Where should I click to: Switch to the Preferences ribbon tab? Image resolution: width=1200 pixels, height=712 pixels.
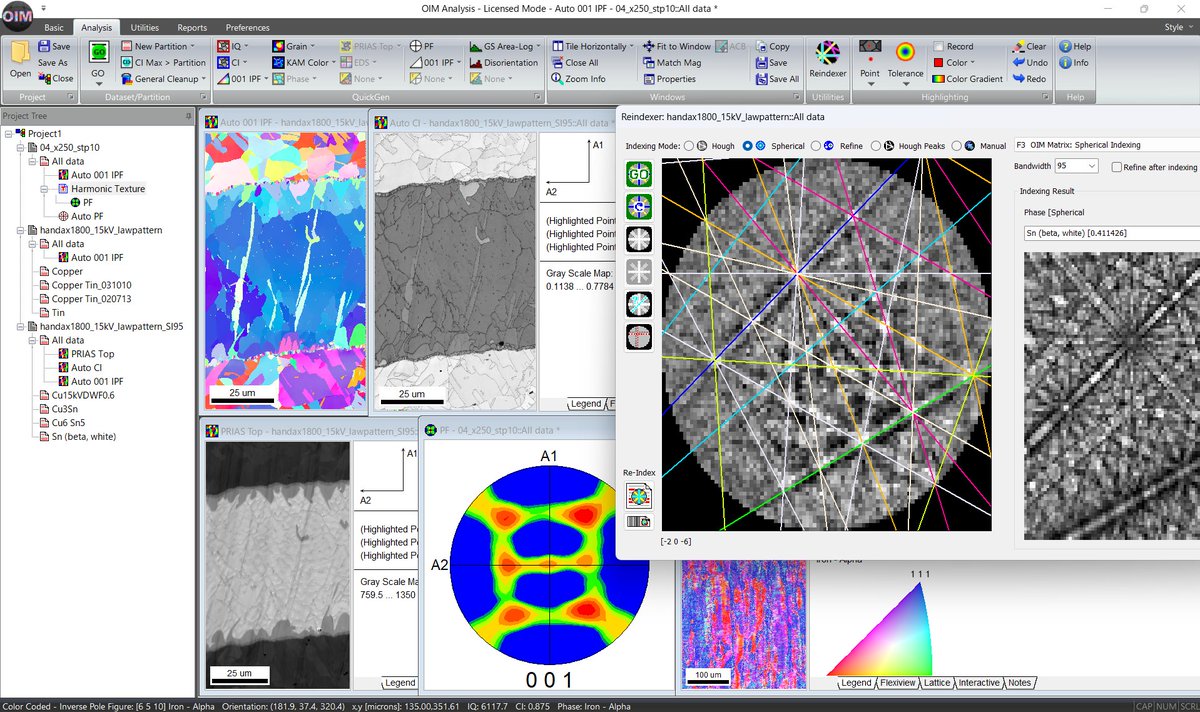coord(247,27)
